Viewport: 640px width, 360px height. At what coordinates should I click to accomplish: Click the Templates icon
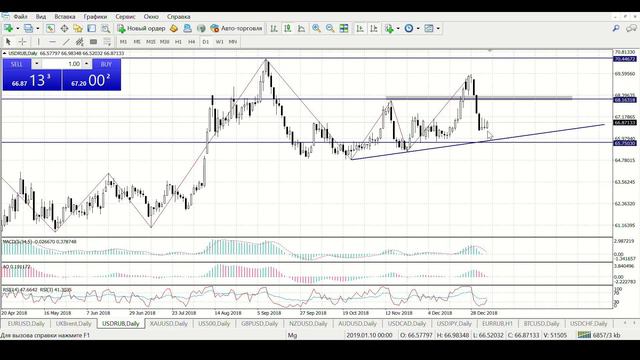coord(429,28)
